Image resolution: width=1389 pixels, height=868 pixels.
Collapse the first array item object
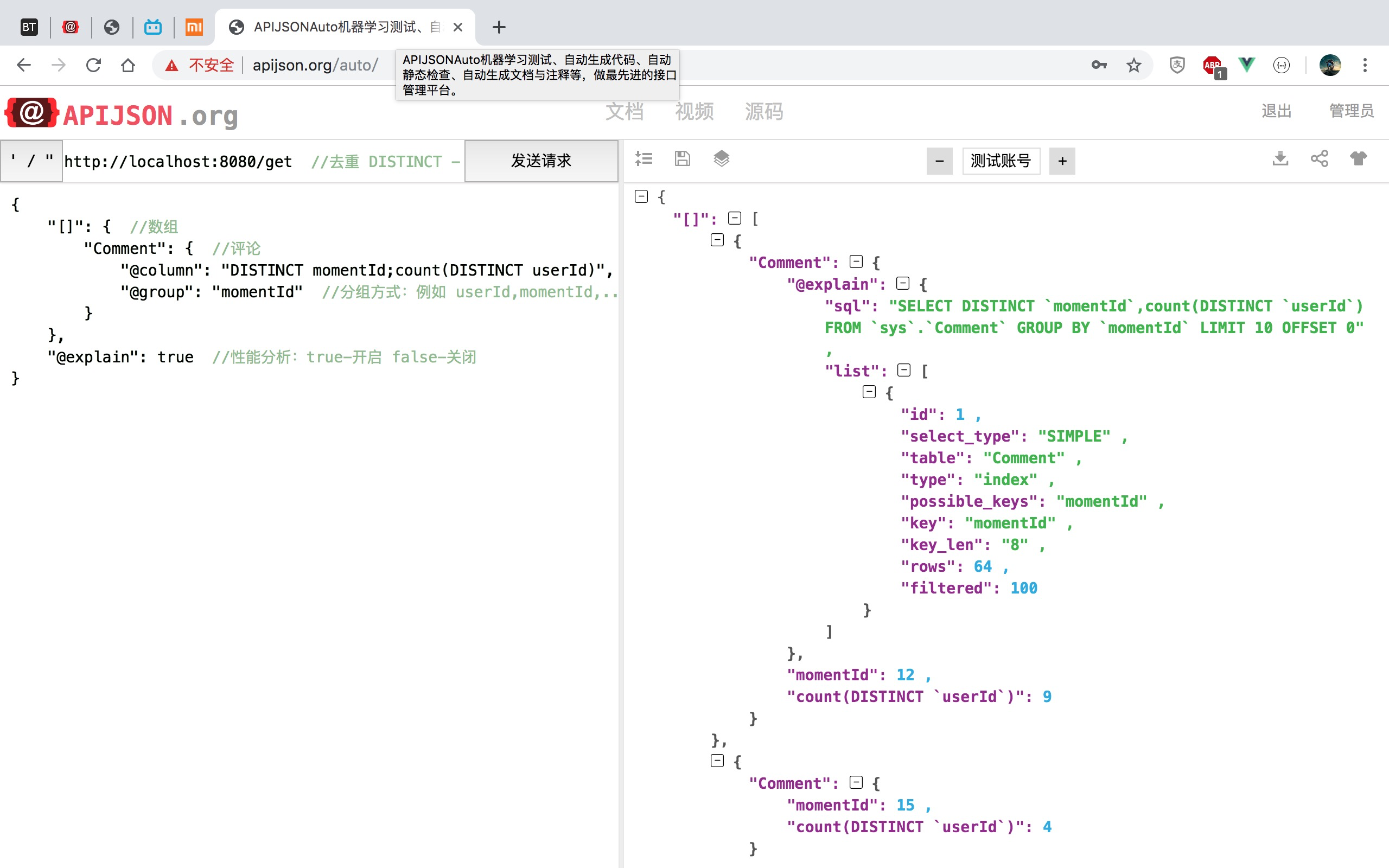tap(717, 240)
